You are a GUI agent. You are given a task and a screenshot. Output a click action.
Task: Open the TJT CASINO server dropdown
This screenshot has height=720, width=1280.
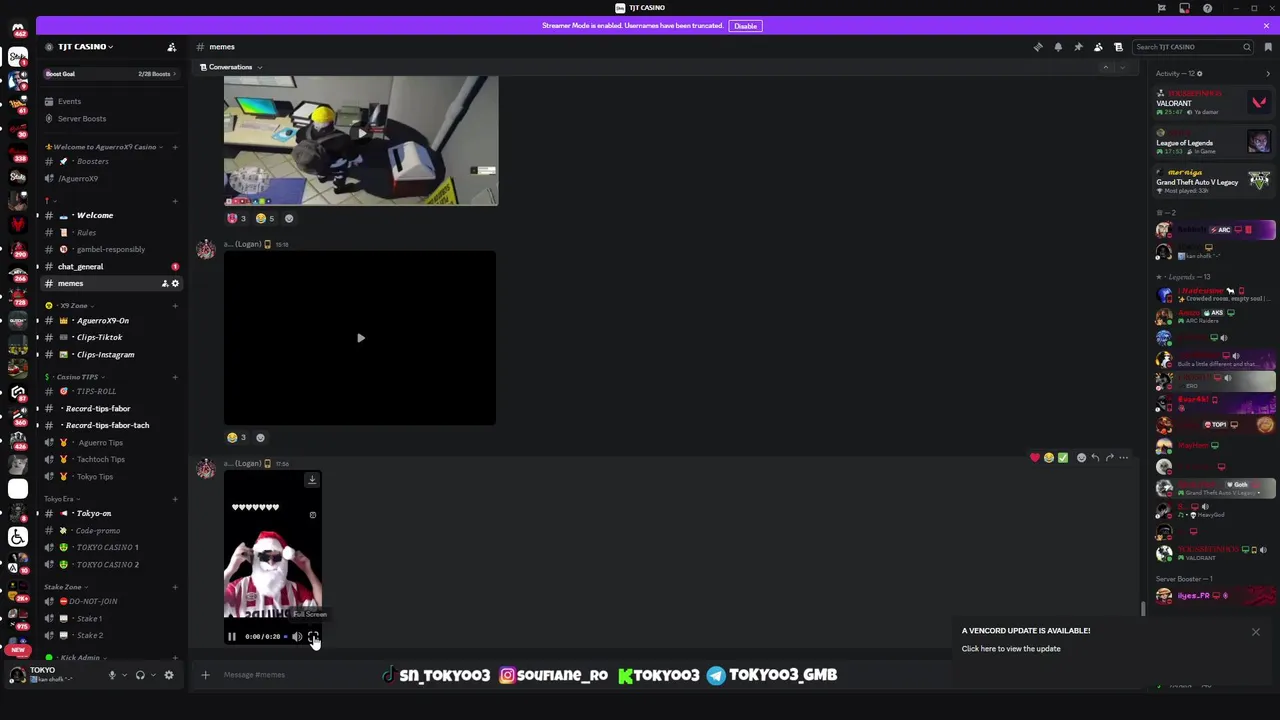coord(84,47)
